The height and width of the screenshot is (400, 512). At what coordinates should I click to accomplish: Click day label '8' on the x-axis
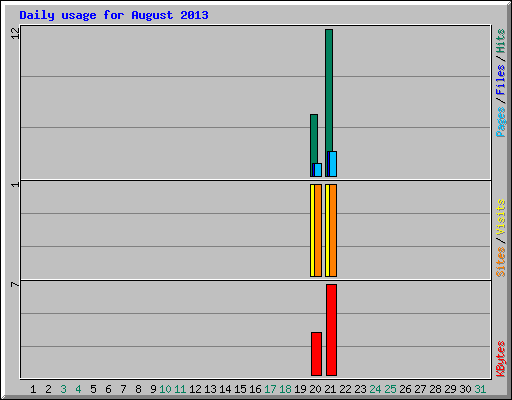(x=138, y=389)
